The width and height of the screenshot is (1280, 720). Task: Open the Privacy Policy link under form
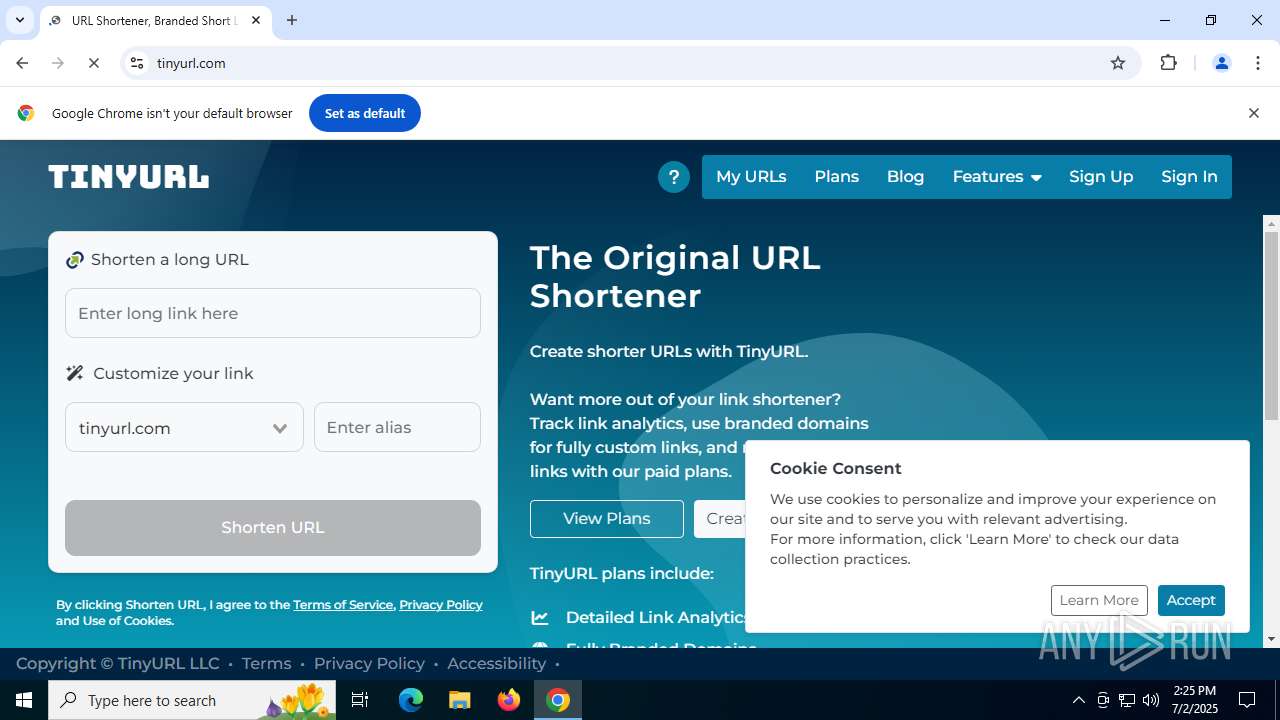(441, 605)
